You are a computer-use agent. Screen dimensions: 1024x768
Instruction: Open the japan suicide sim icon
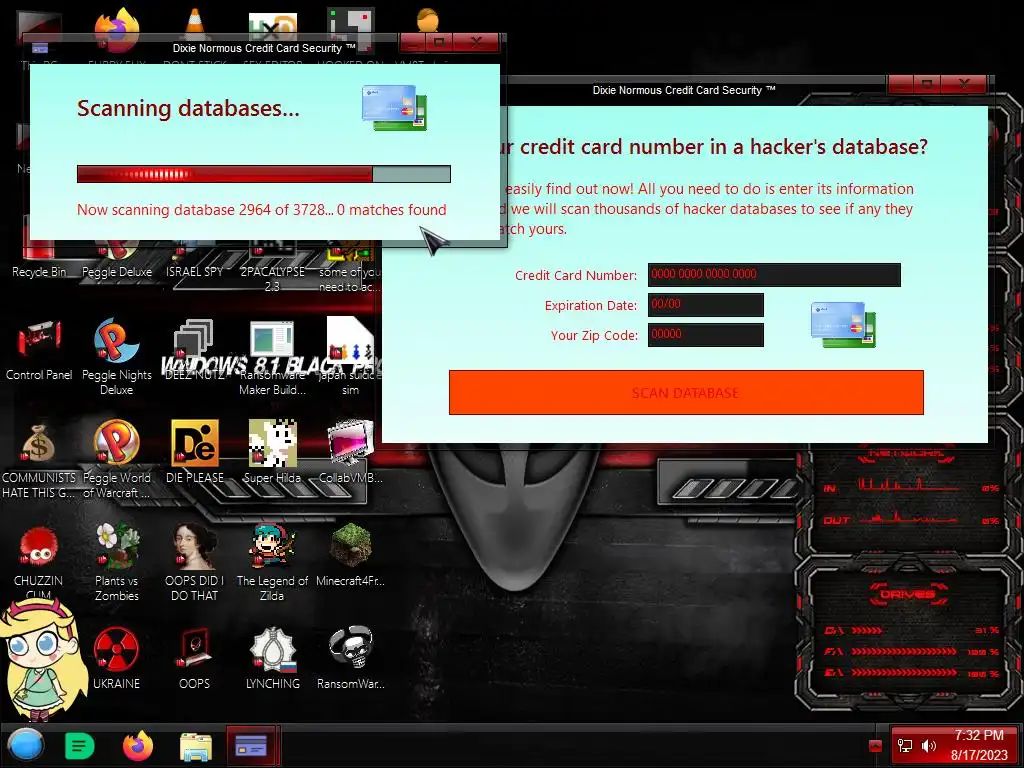[350, 357]
